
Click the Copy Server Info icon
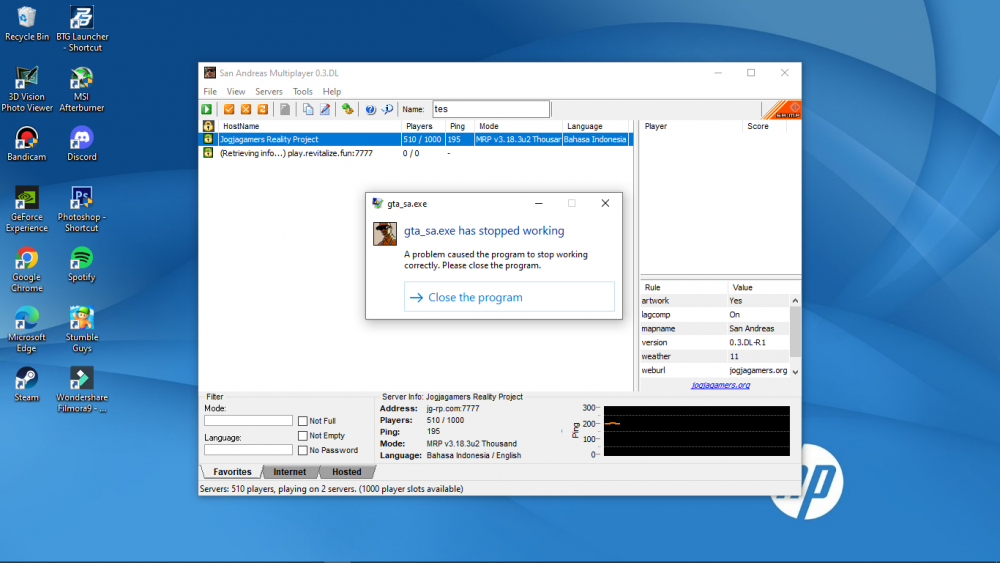coord(308,109)
